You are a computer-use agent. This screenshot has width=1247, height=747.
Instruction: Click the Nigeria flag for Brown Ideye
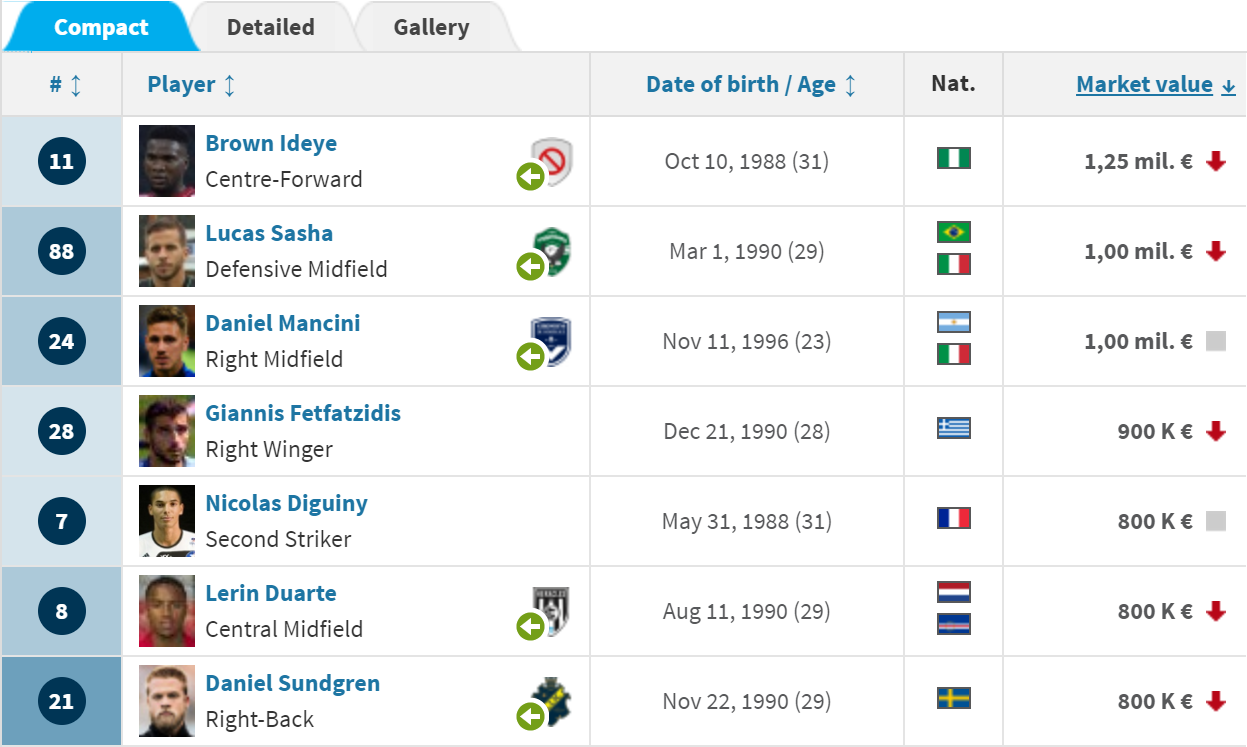(953, 158)
